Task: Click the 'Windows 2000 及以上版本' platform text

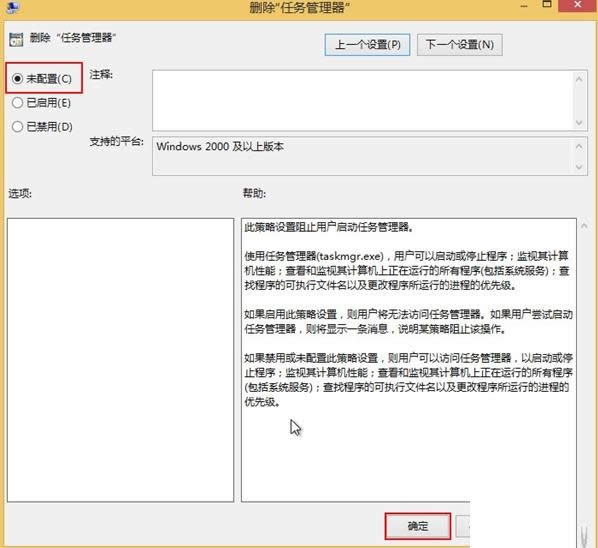Action: click(220, 146)
